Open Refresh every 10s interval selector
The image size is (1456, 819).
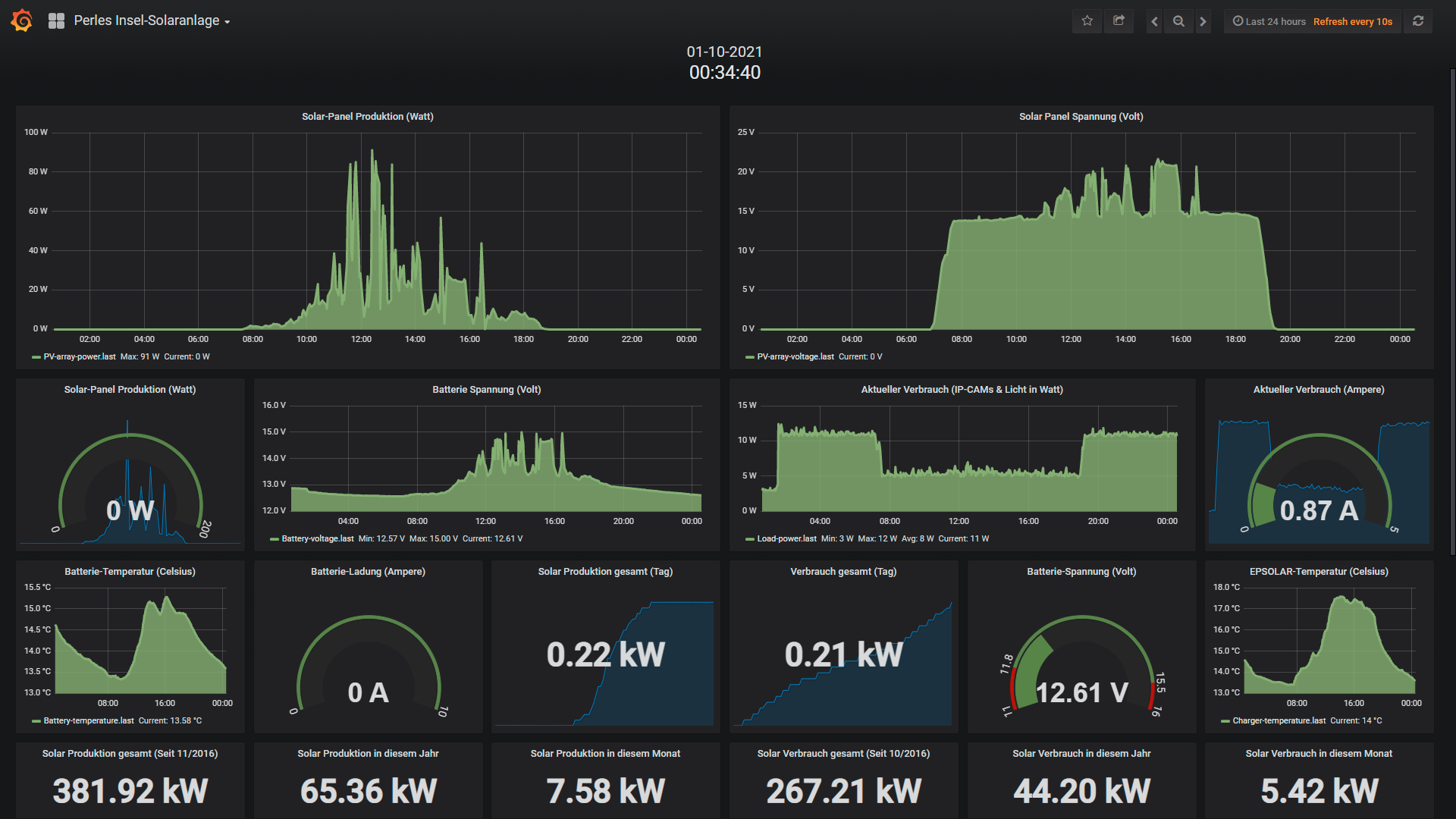1352,21
